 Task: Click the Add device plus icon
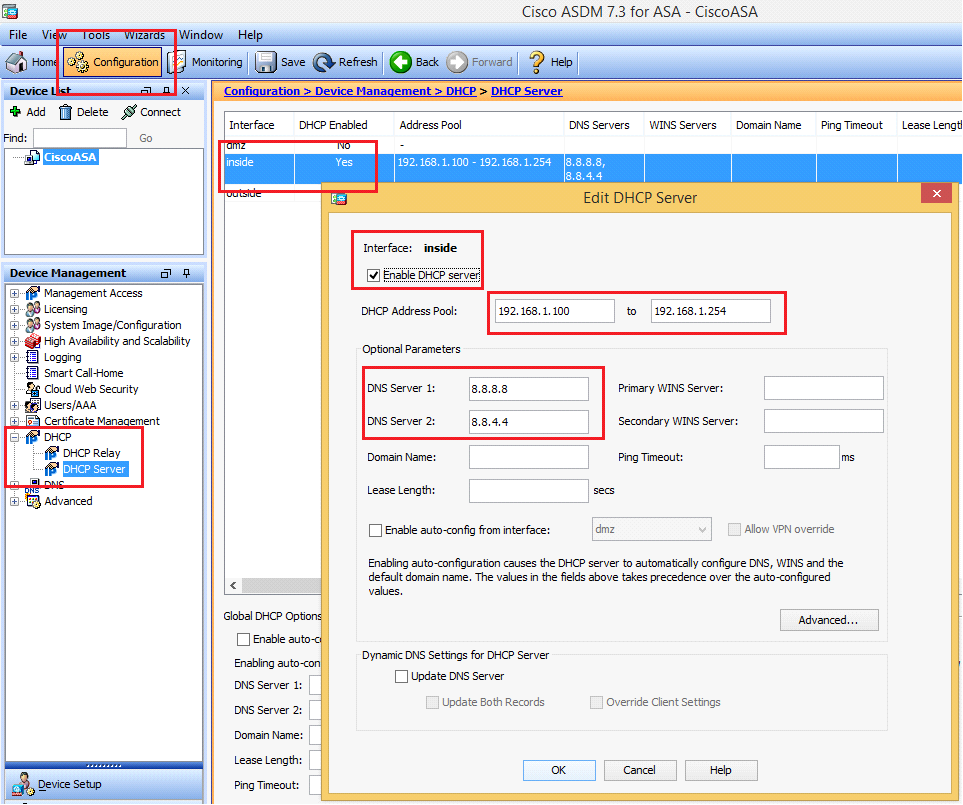point(15,111)
